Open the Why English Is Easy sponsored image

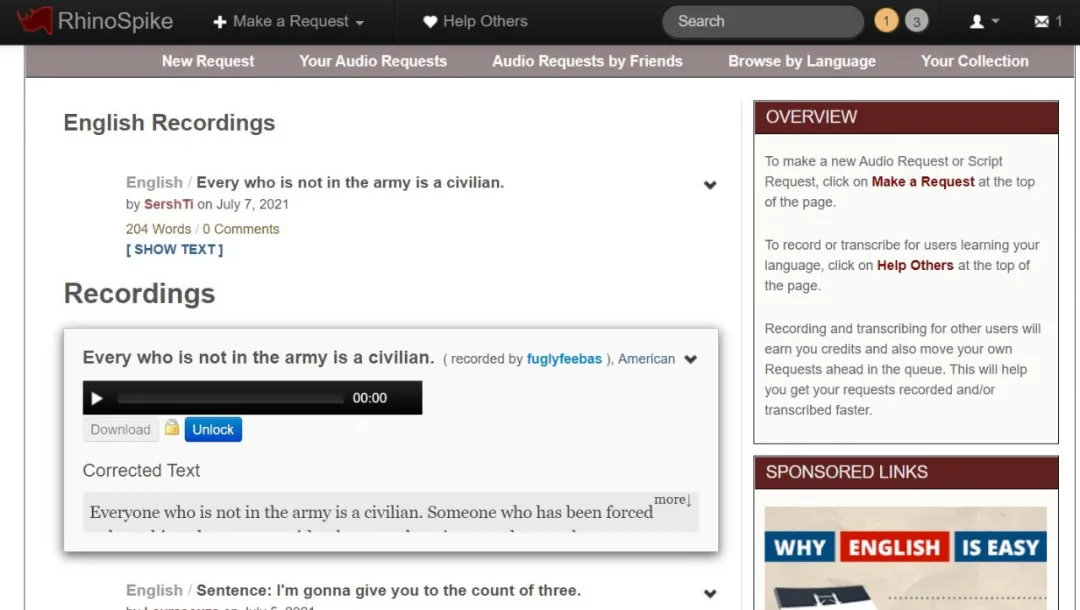pyautogui.click(x=905, y=558)
